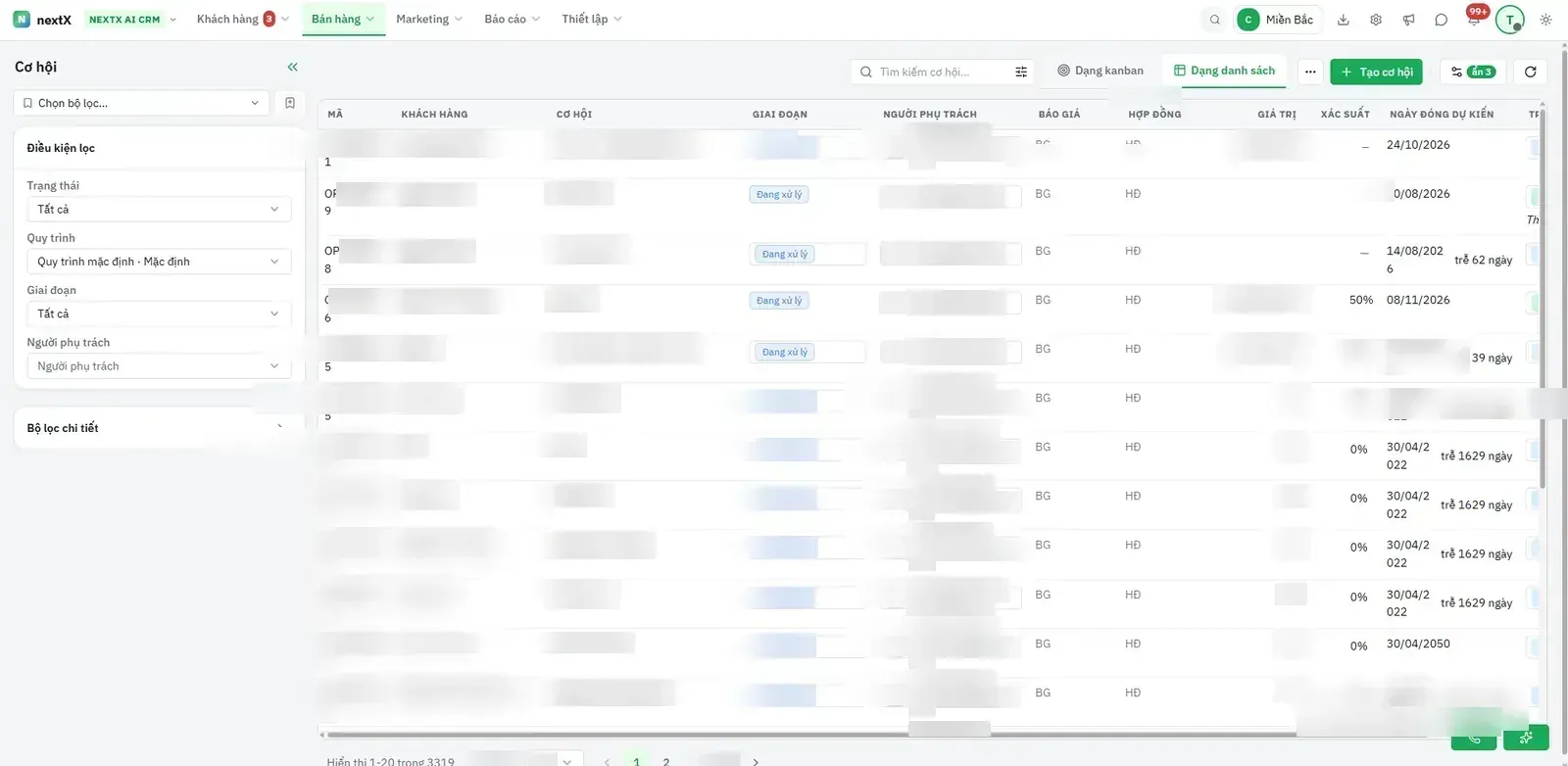Open the Trạng thái dropdown
The image size is (1568, 766).
coord(159,209)
